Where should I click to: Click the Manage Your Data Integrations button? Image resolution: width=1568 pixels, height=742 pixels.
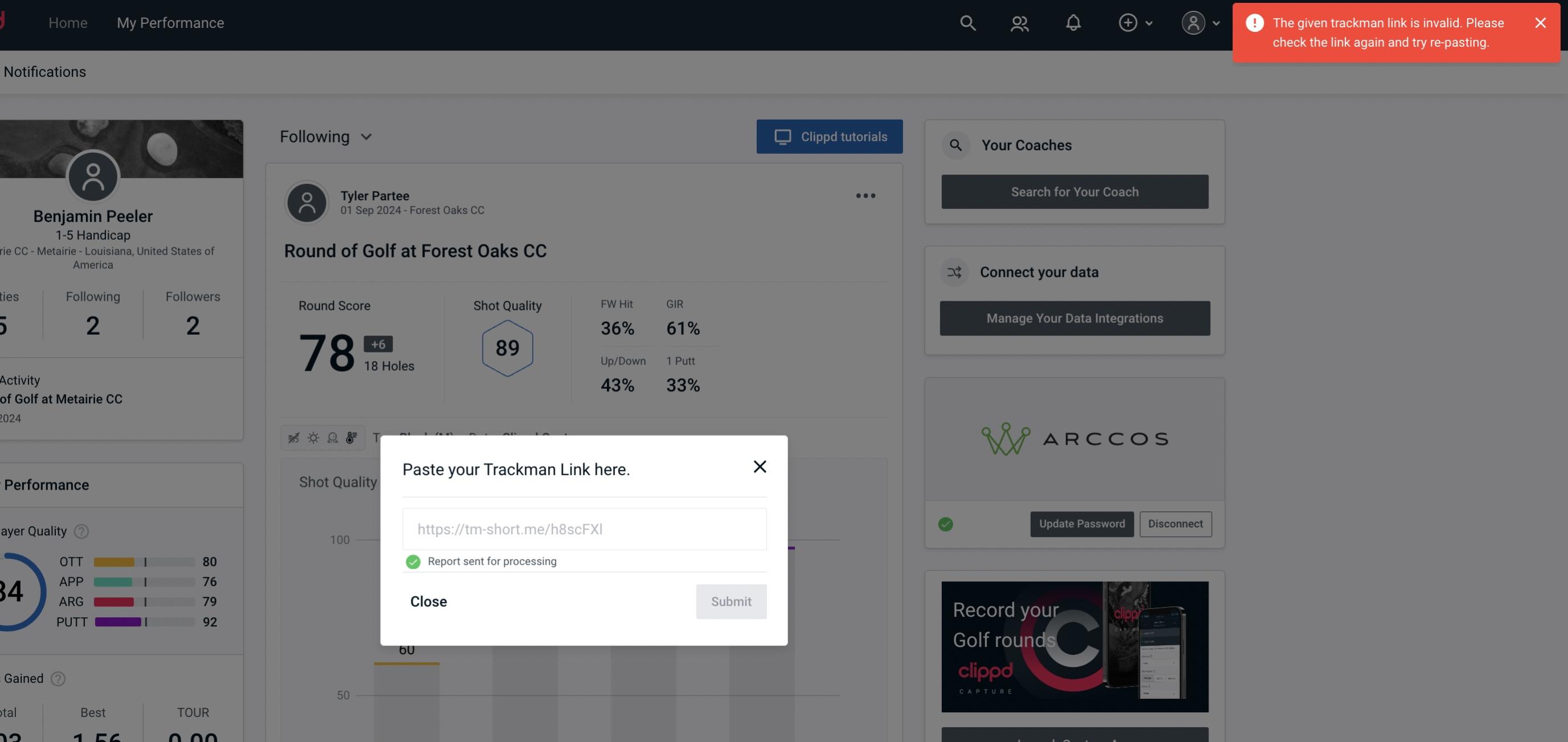point(1075,318)
